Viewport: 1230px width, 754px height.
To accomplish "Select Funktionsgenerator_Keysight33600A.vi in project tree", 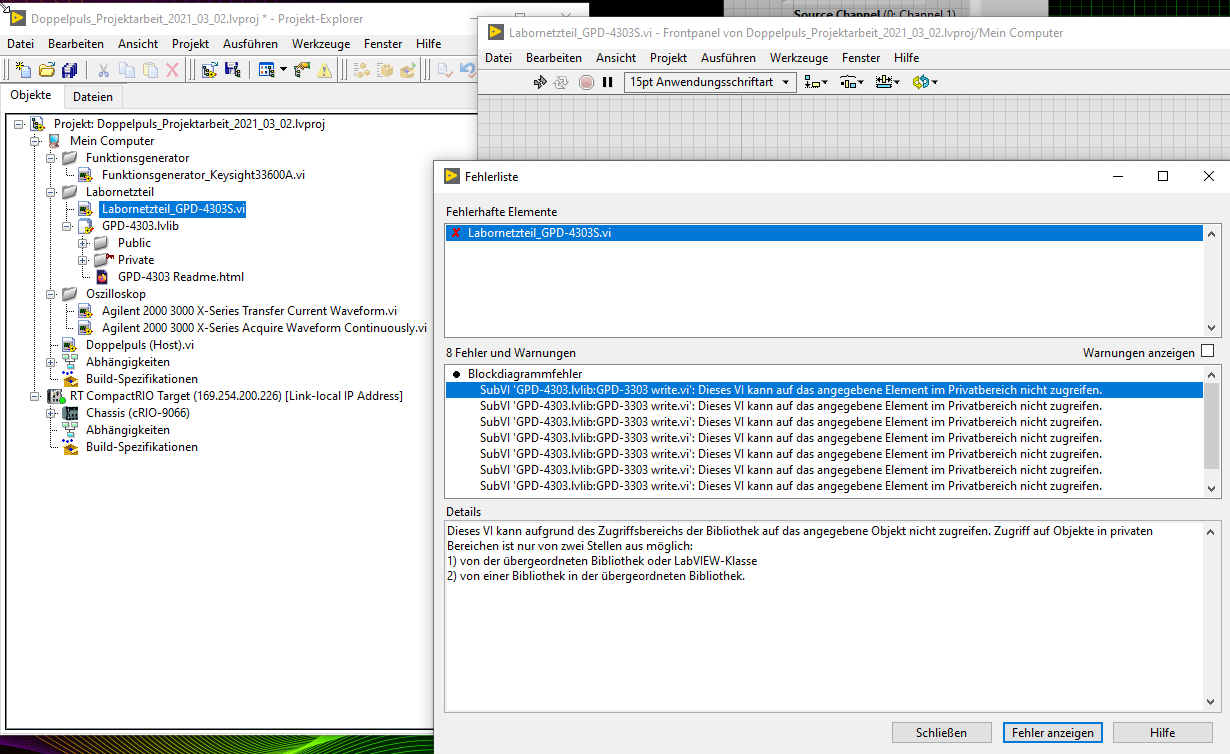I will tap(203, 175).
